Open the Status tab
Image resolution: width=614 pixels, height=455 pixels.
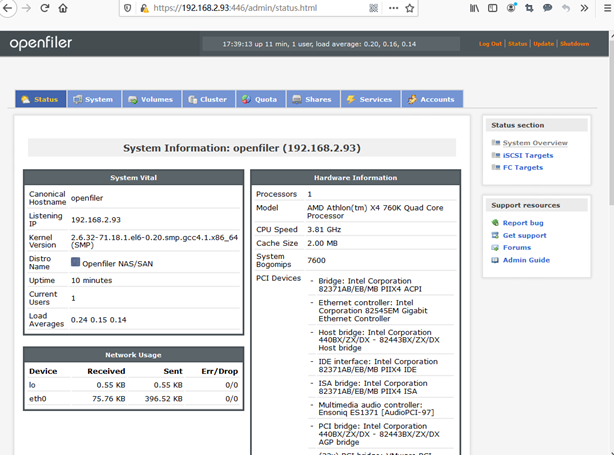pos(40,99)
